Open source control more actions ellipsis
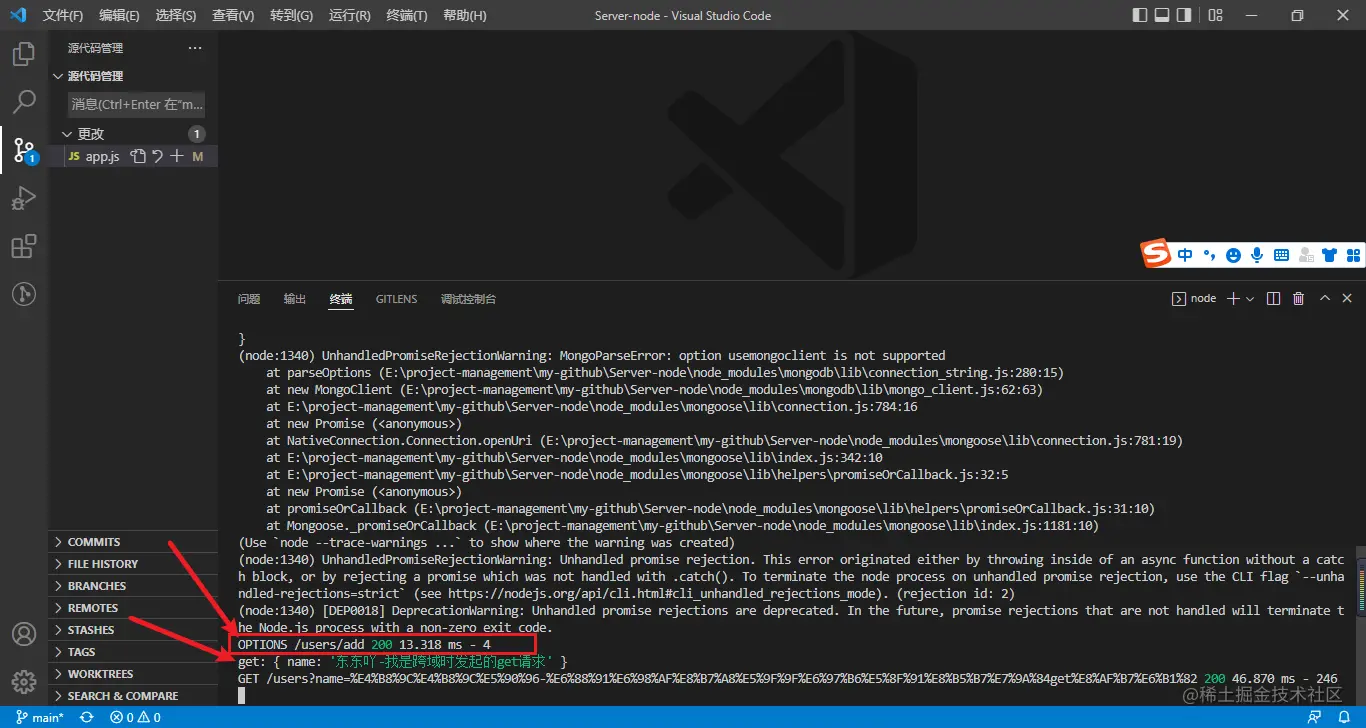The width and height of the screenshot is (1366, 728). [x=195, y=48]
